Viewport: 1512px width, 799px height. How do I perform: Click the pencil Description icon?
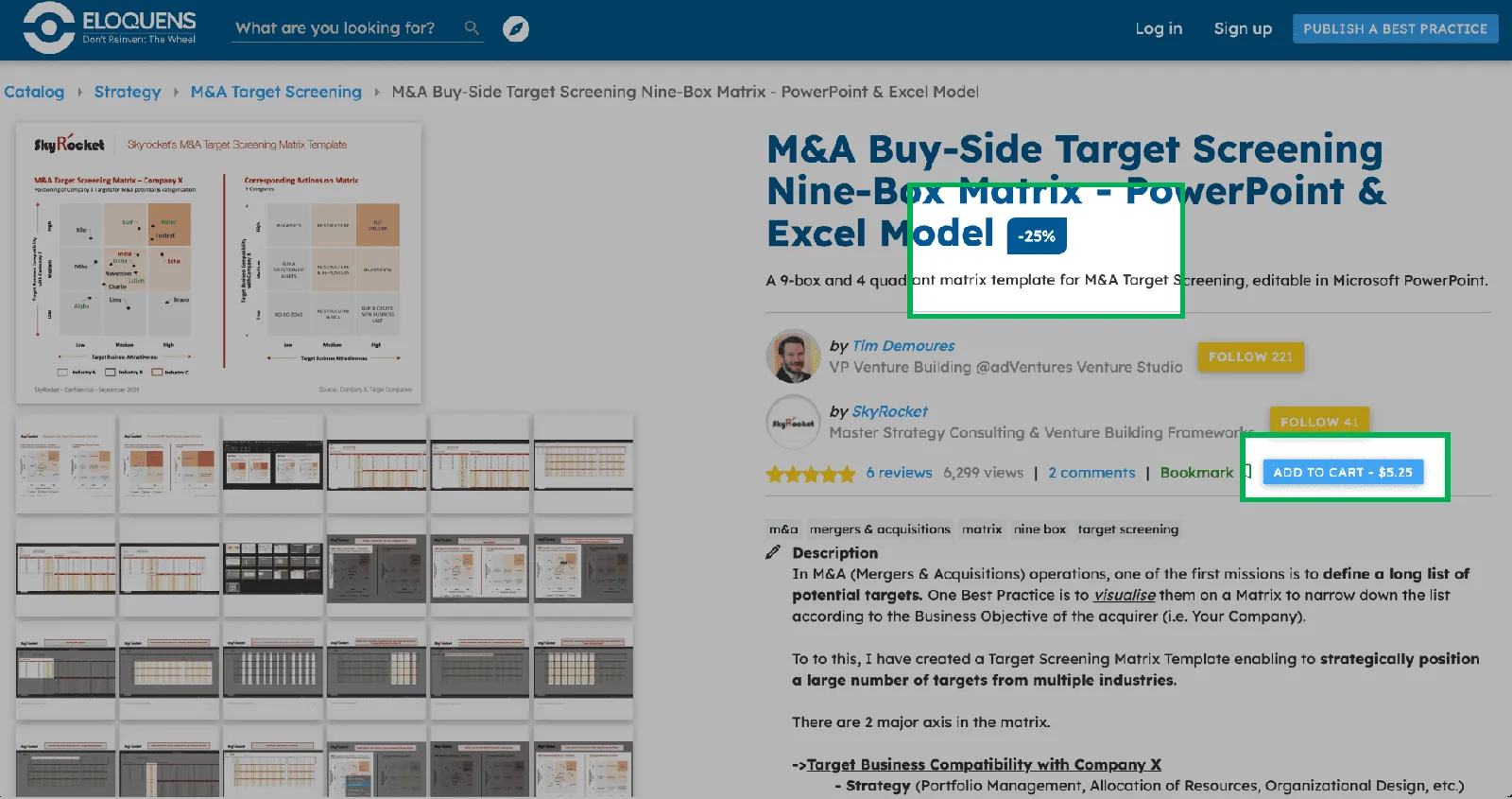pyautogui.click(x=773, y=552)
